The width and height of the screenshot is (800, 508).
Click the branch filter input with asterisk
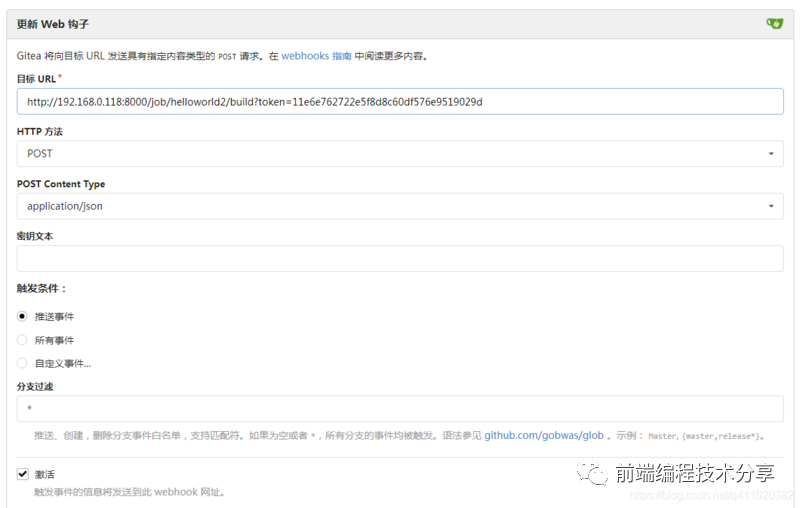click(400, 409)
